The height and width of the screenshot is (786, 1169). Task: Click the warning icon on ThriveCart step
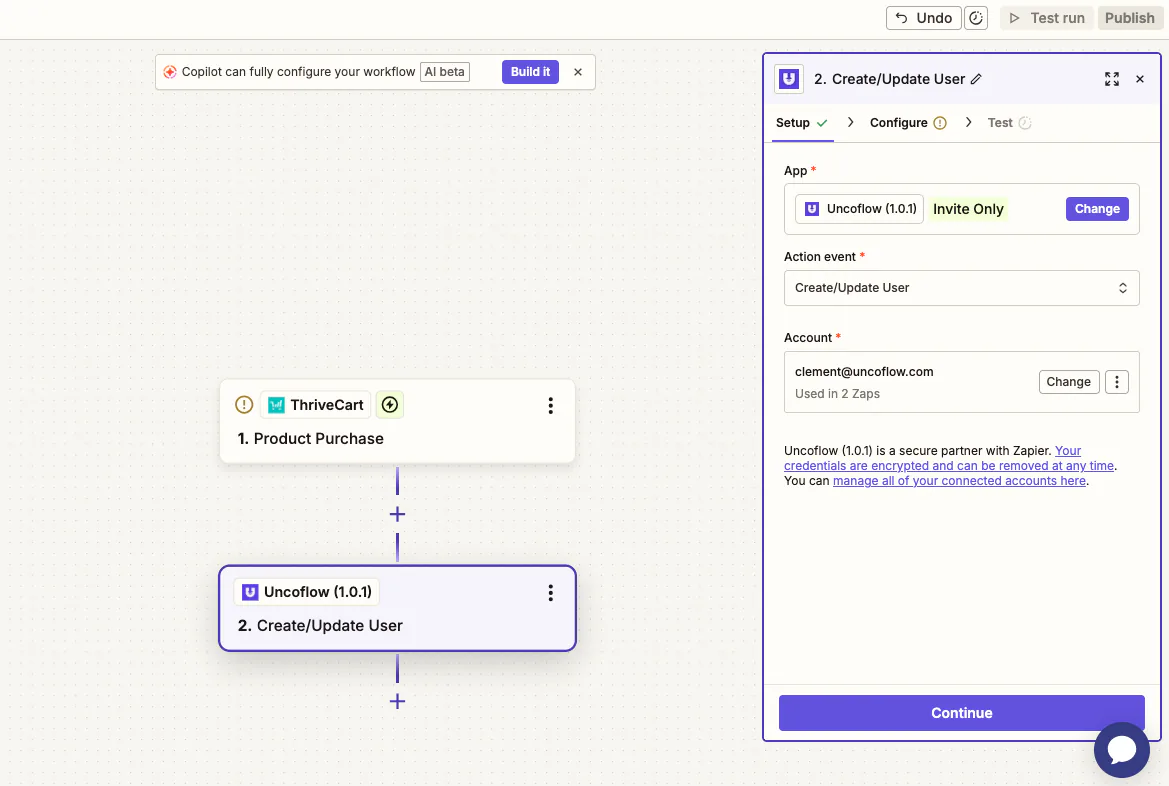point(244,404)
